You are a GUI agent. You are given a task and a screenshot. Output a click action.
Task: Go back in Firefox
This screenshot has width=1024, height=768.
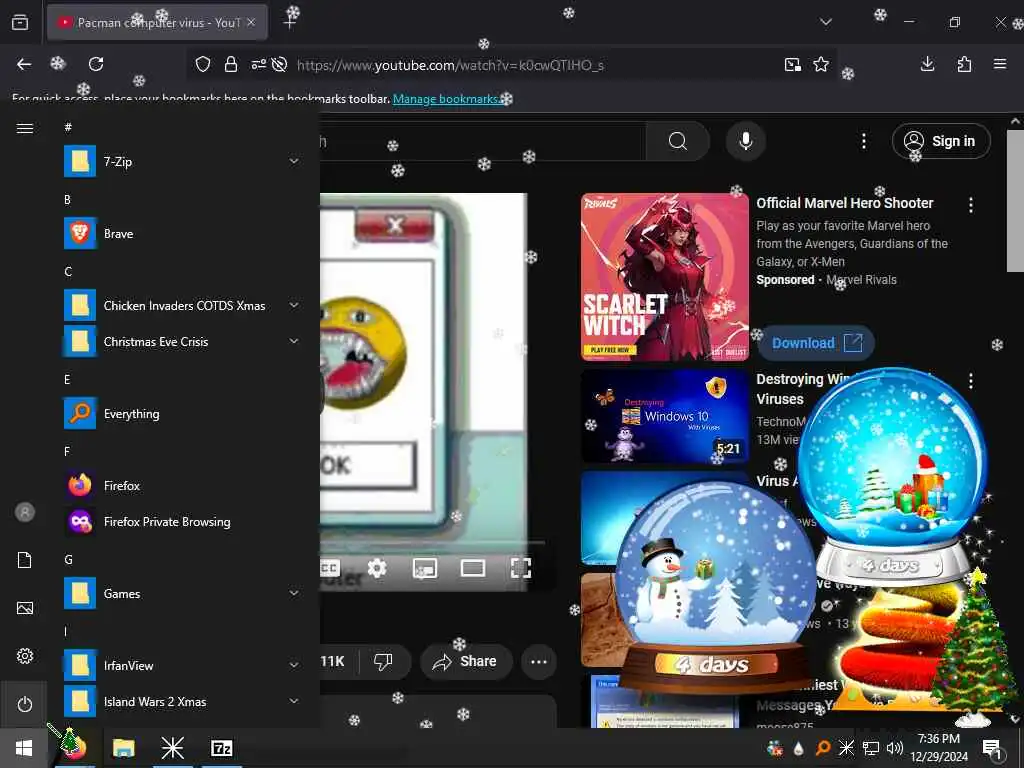24,64
